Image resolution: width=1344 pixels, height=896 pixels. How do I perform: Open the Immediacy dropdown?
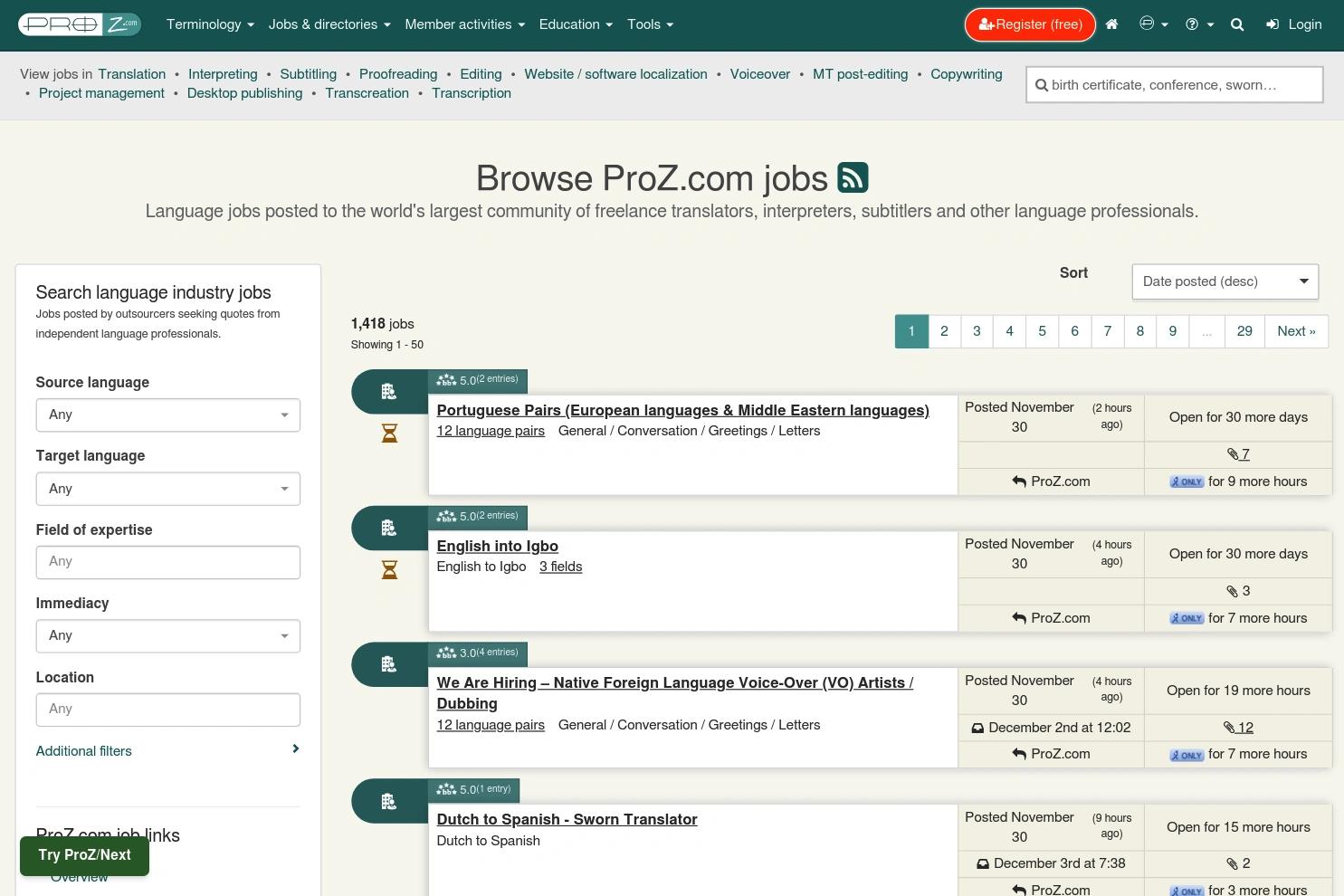point(168,635)
